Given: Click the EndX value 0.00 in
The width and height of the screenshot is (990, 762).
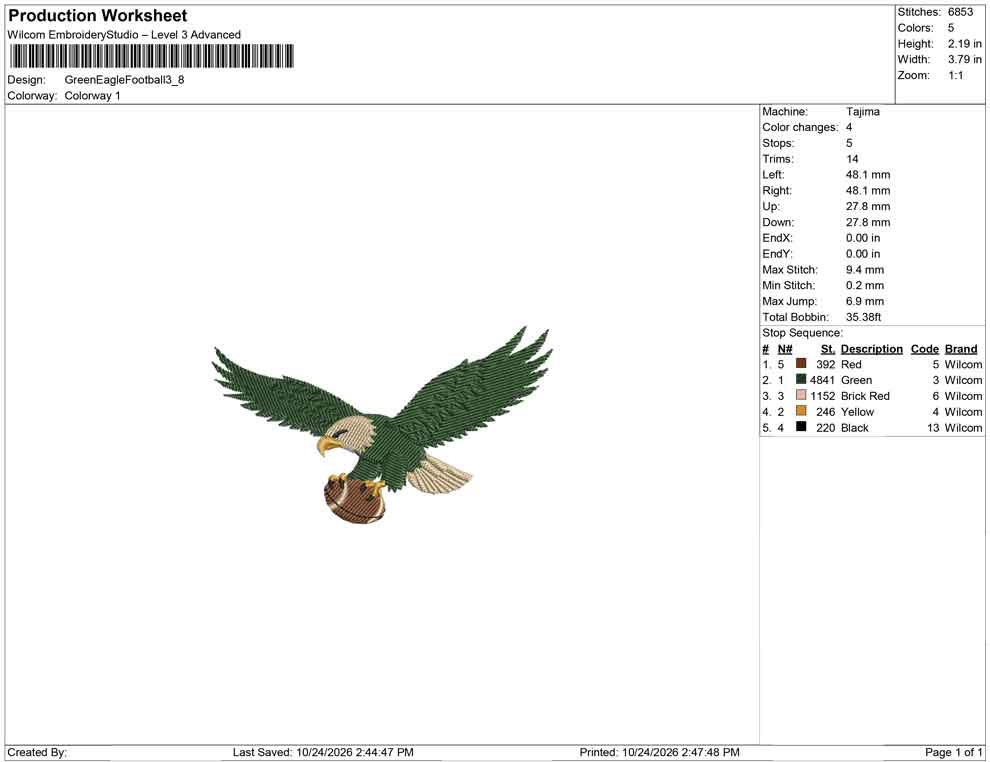Looking at the screenshot, I should click(x=863, y=238).
